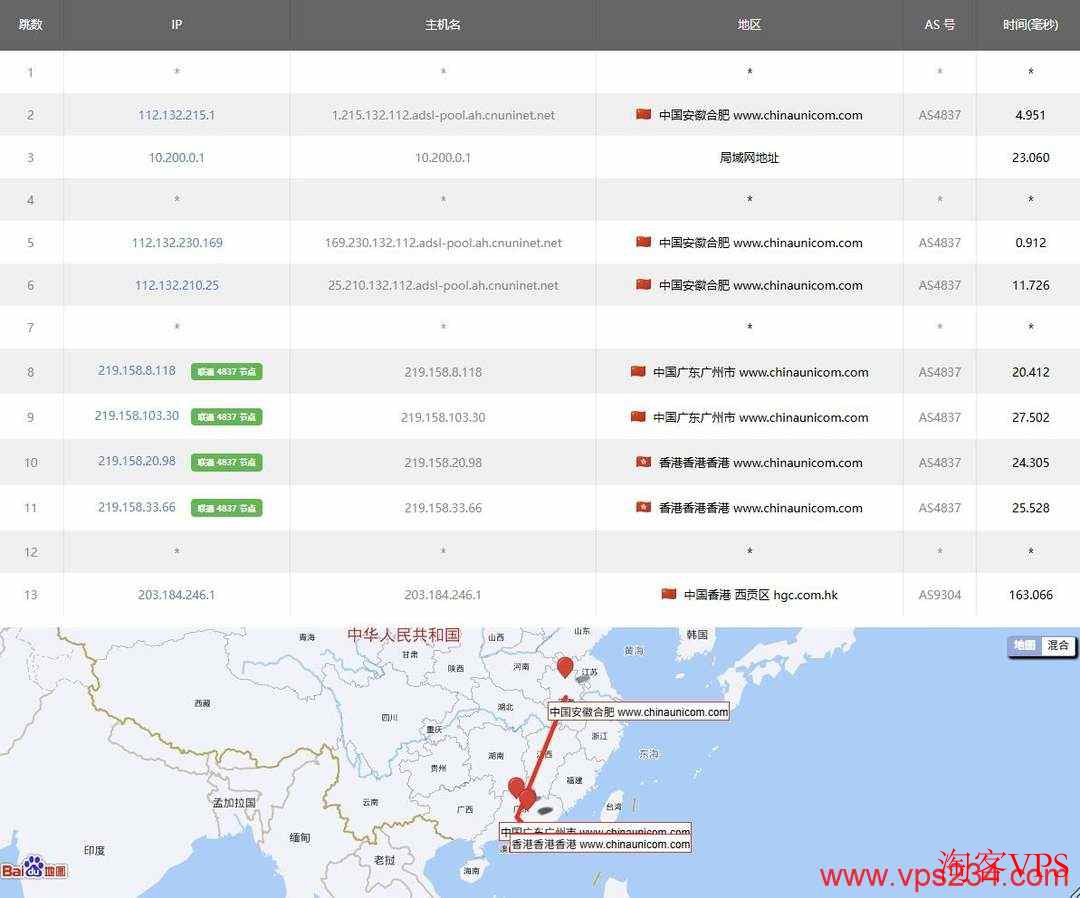Click the China flag in hop 5 row
This screenshot has height=898, width=1080.
tap(643, 242)
